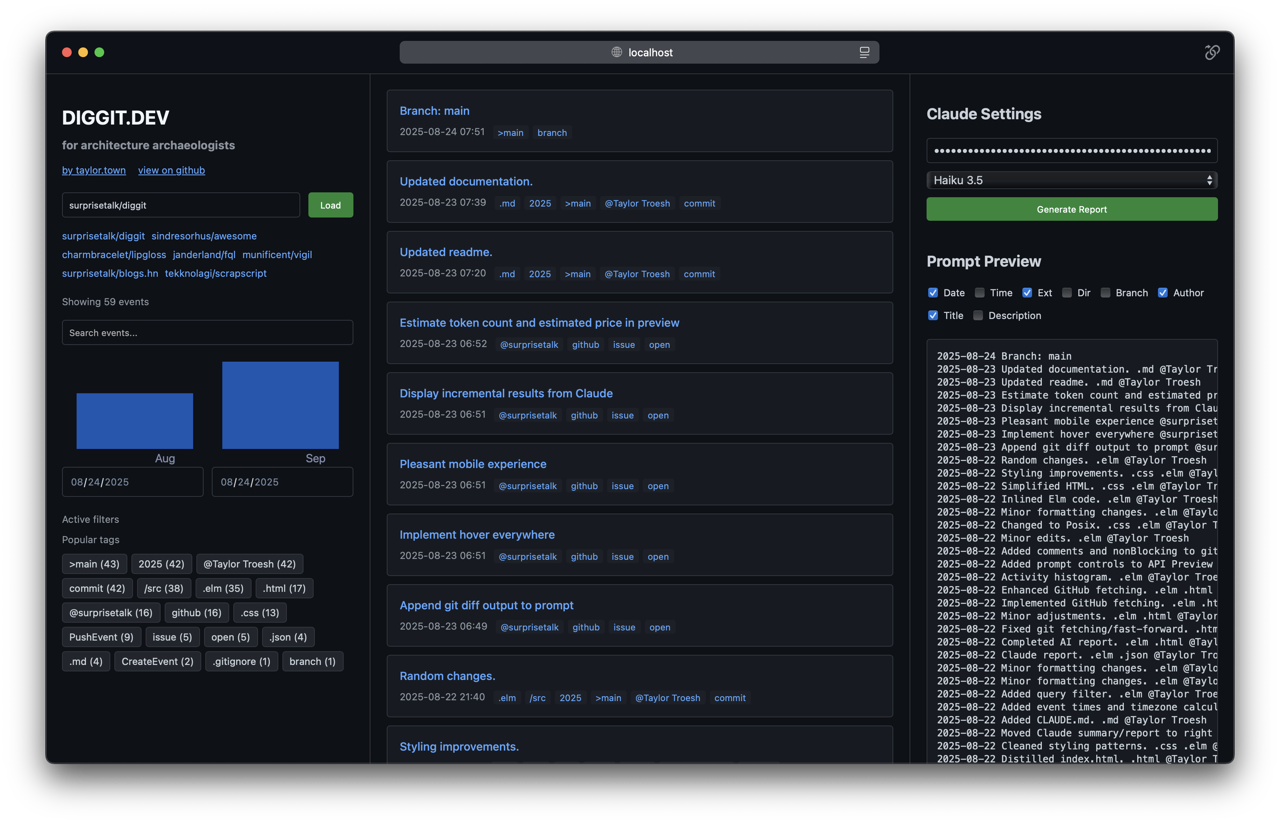The image size is (1280, 824).
Task: Open the end date picker field
Action: pos(282,482)
